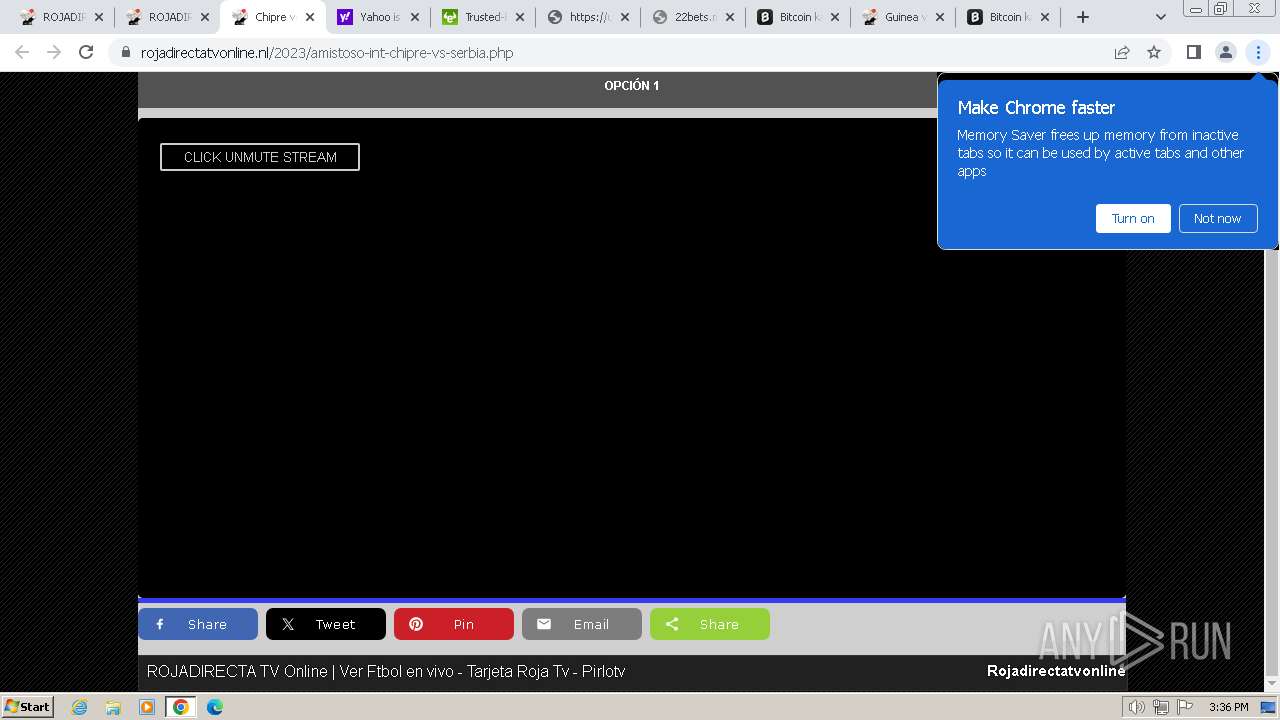This screenshot has height=720, width=1280.
Task: Click the Pinterest Pin button
Action: point(454,624)
